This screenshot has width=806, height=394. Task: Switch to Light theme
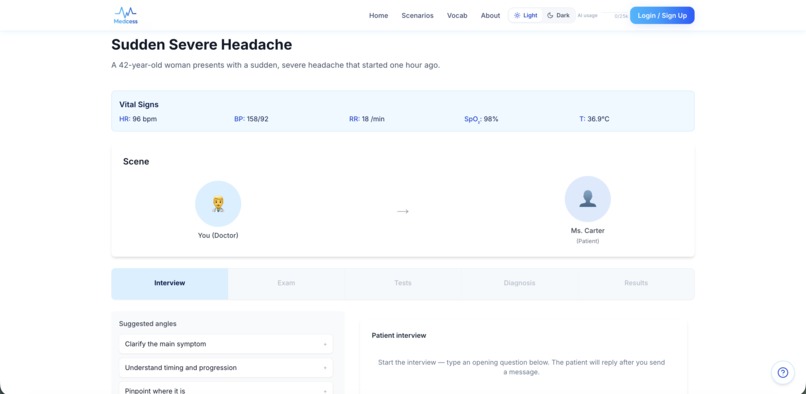click(x=525, y=15)
